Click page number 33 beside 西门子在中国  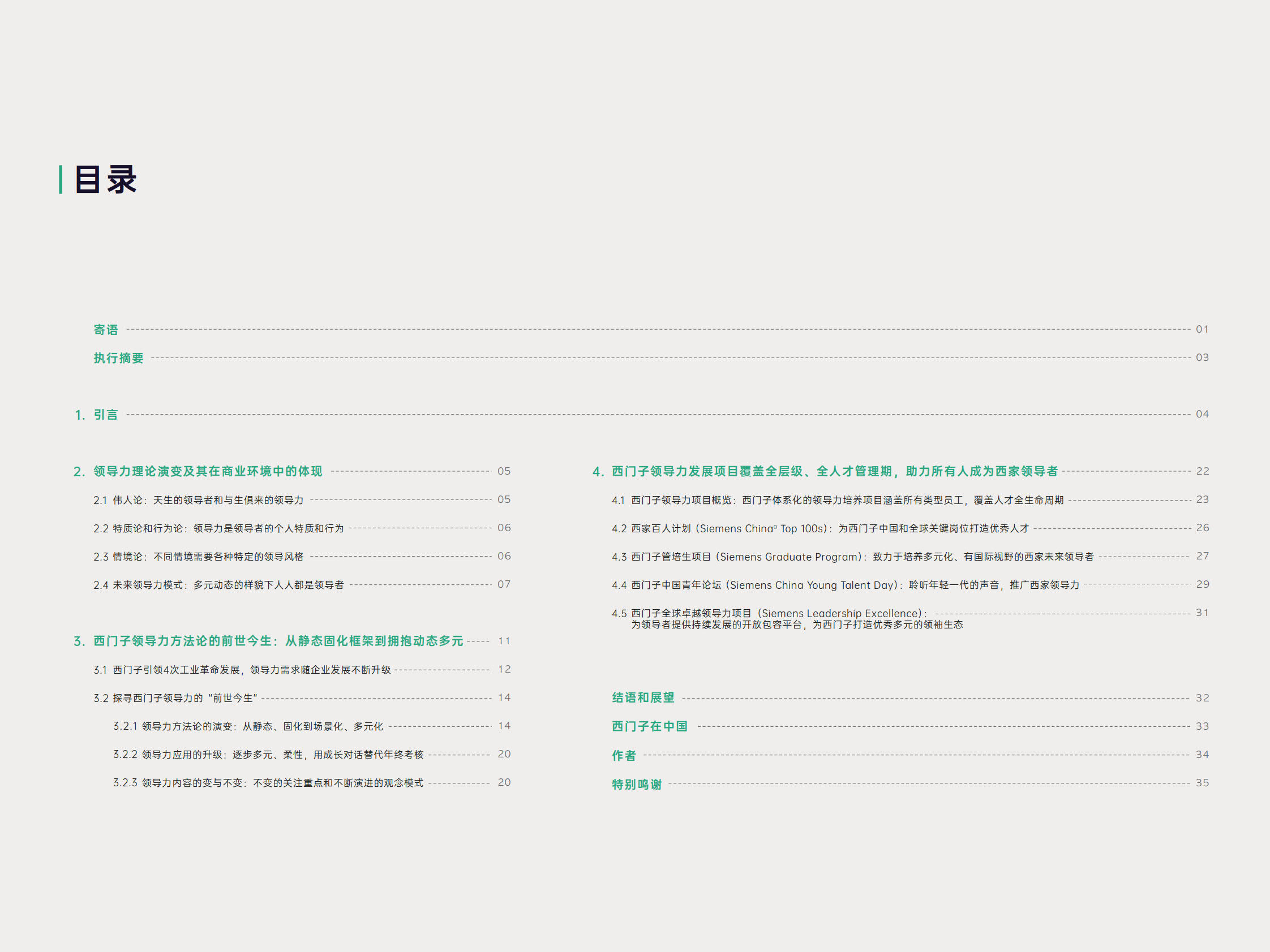pos(1202,726)
